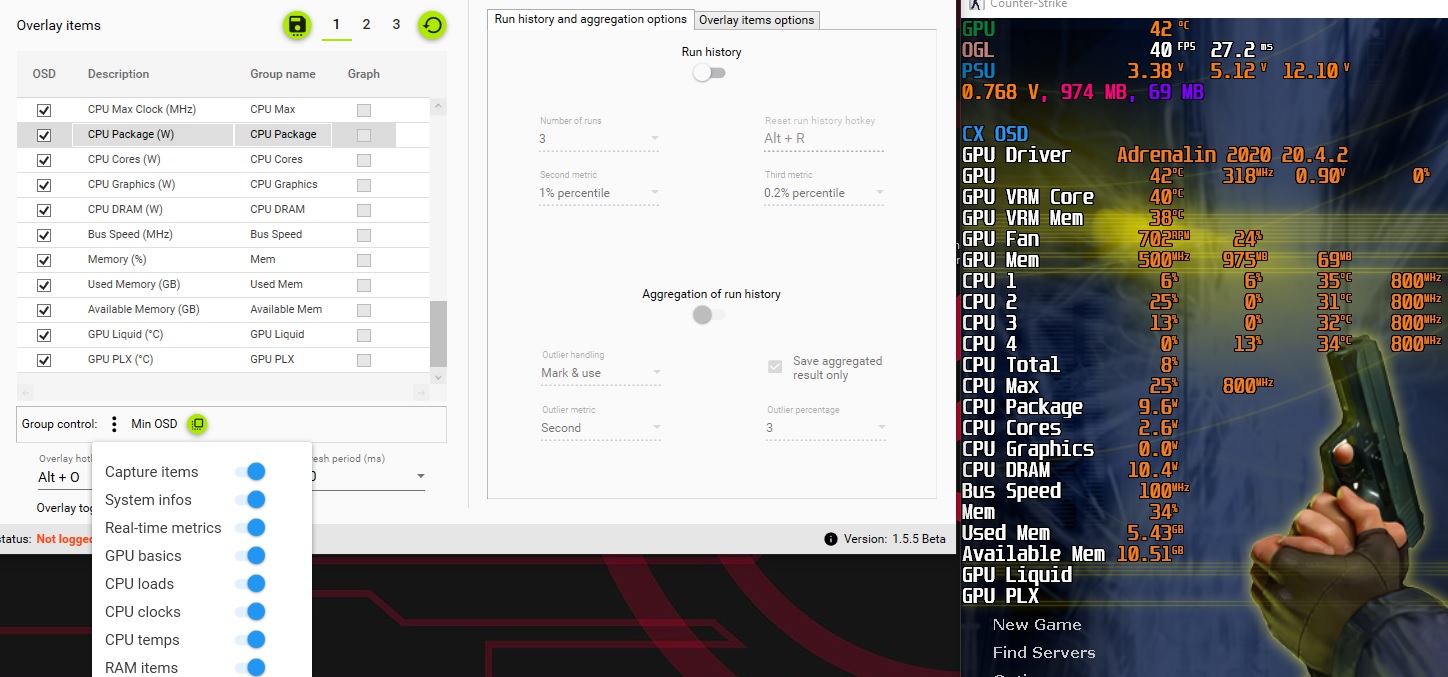Click the green save overlay configuration icon

[296, 25]
